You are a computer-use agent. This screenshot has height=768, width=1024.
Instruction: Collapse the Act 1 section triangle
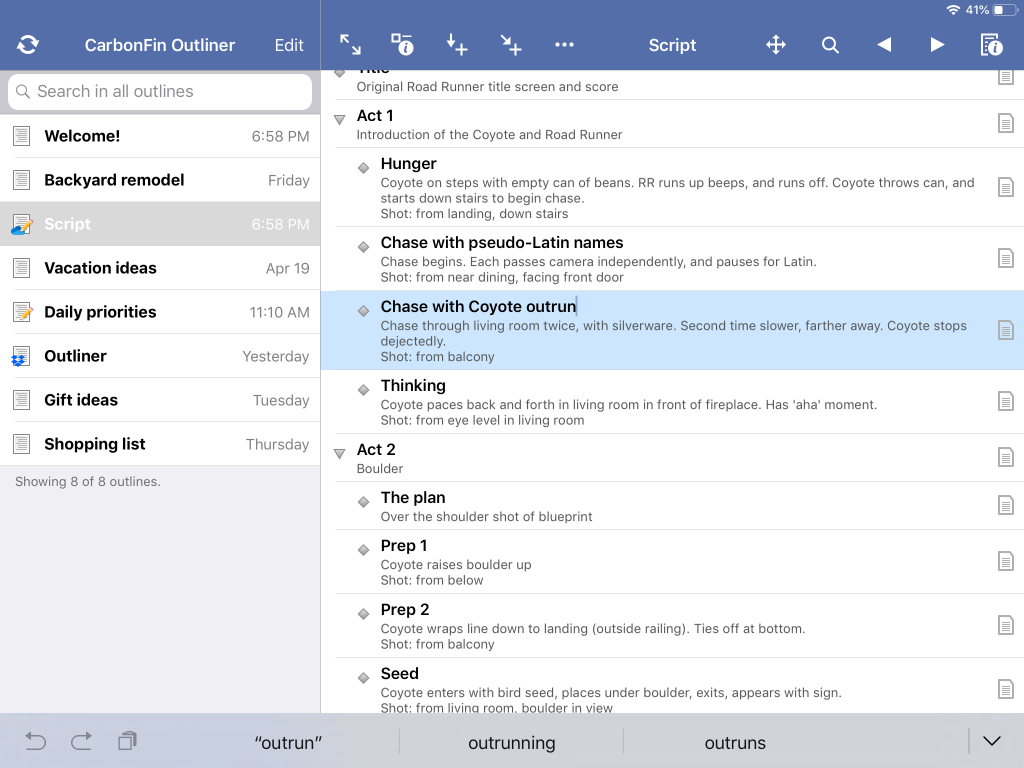coord(340,120)
